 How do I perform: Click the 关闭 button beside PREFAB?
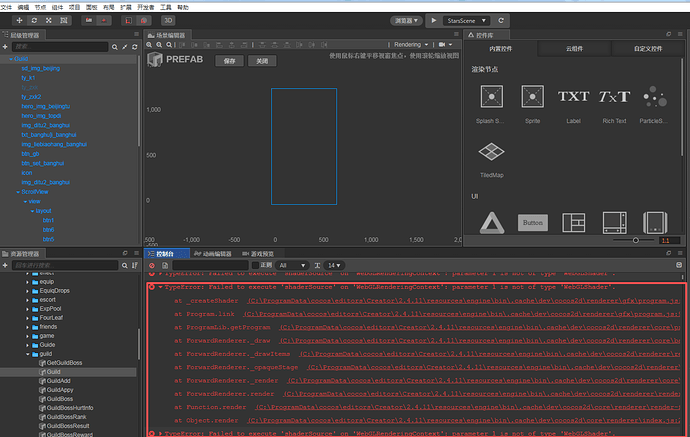click(x=262, y=61)
